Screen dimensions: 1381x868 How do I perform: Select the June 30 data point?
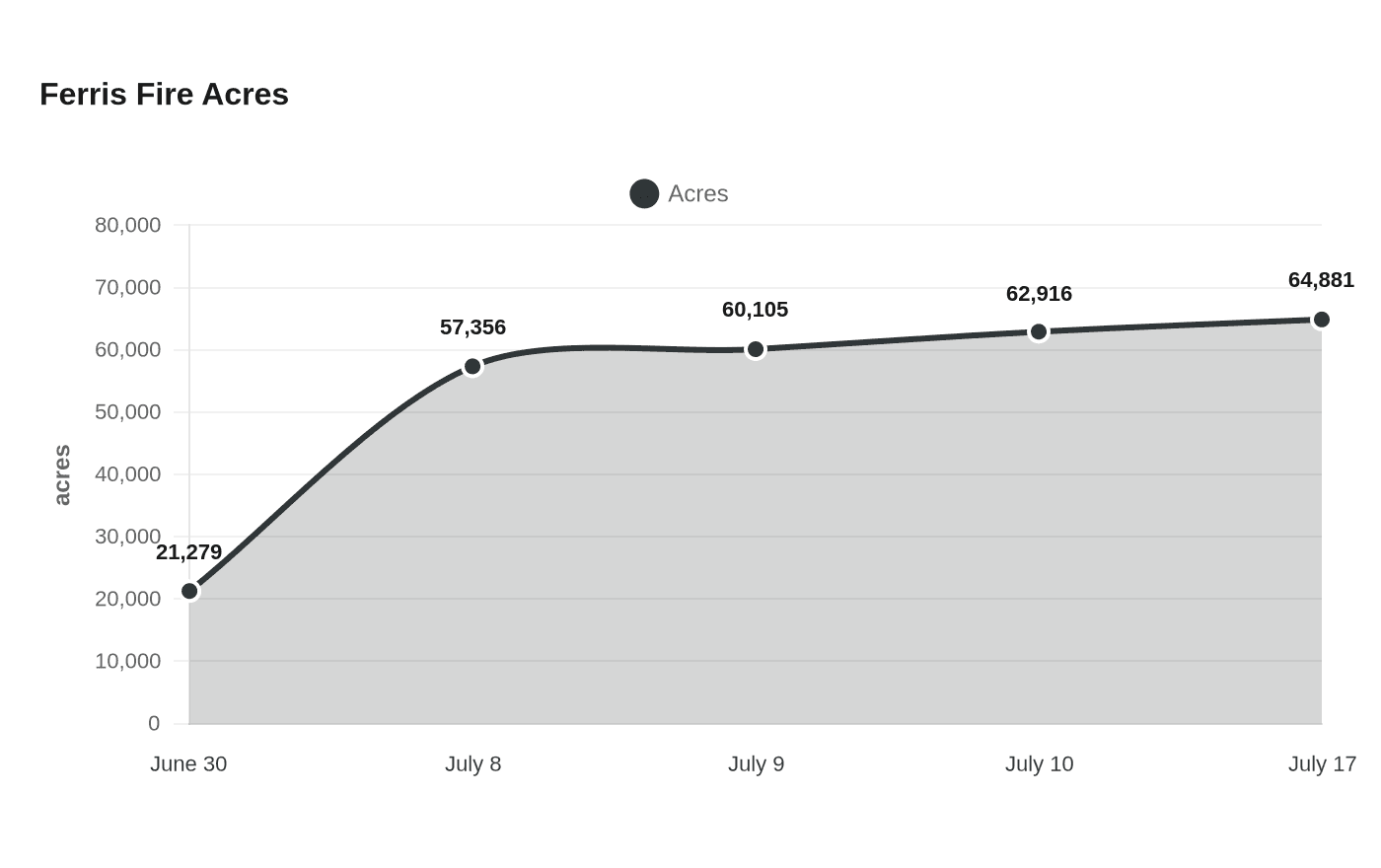[x=189, y=591]
